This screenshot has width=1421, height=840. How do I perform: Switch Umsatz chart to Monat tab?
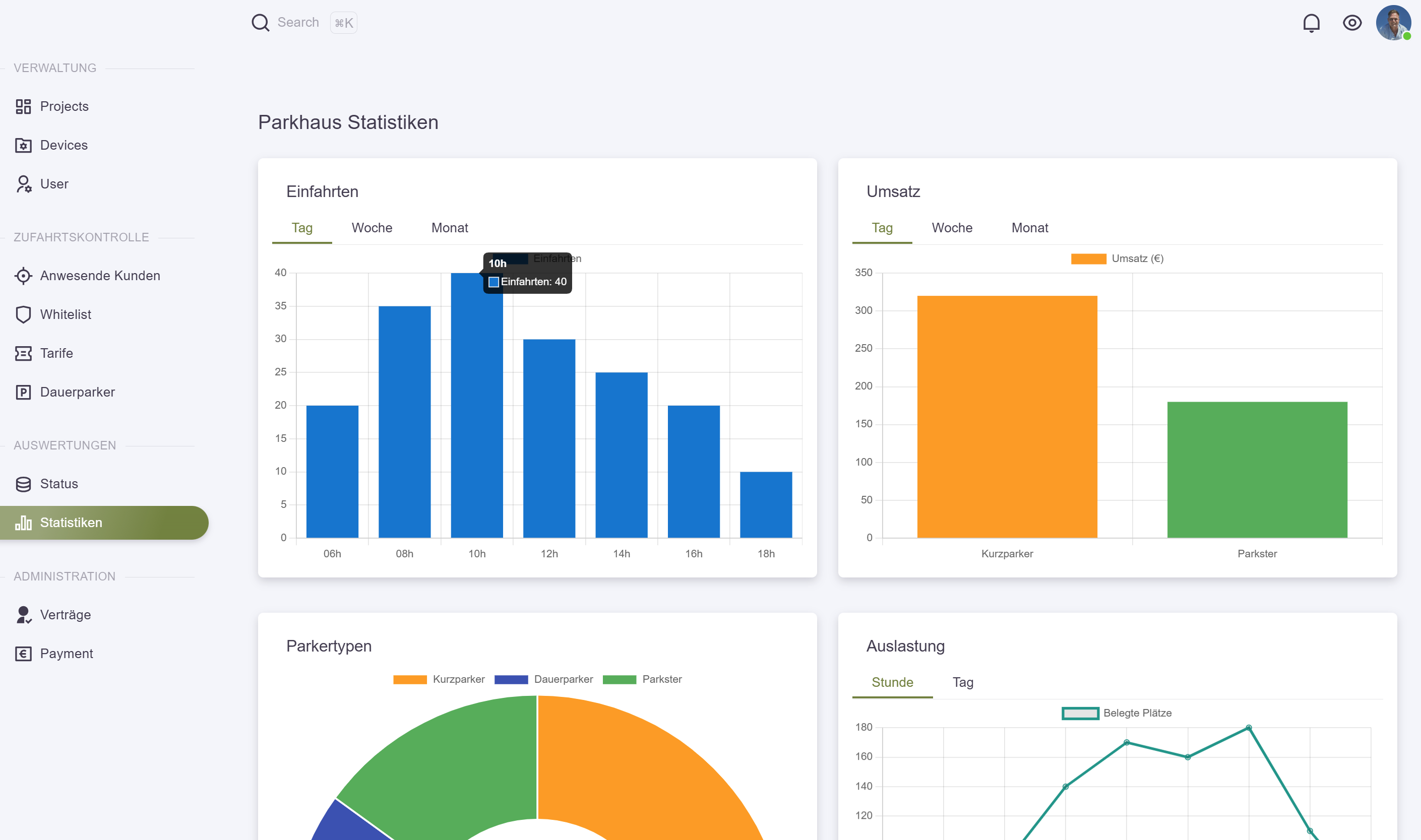click(x=1029, y=228)
